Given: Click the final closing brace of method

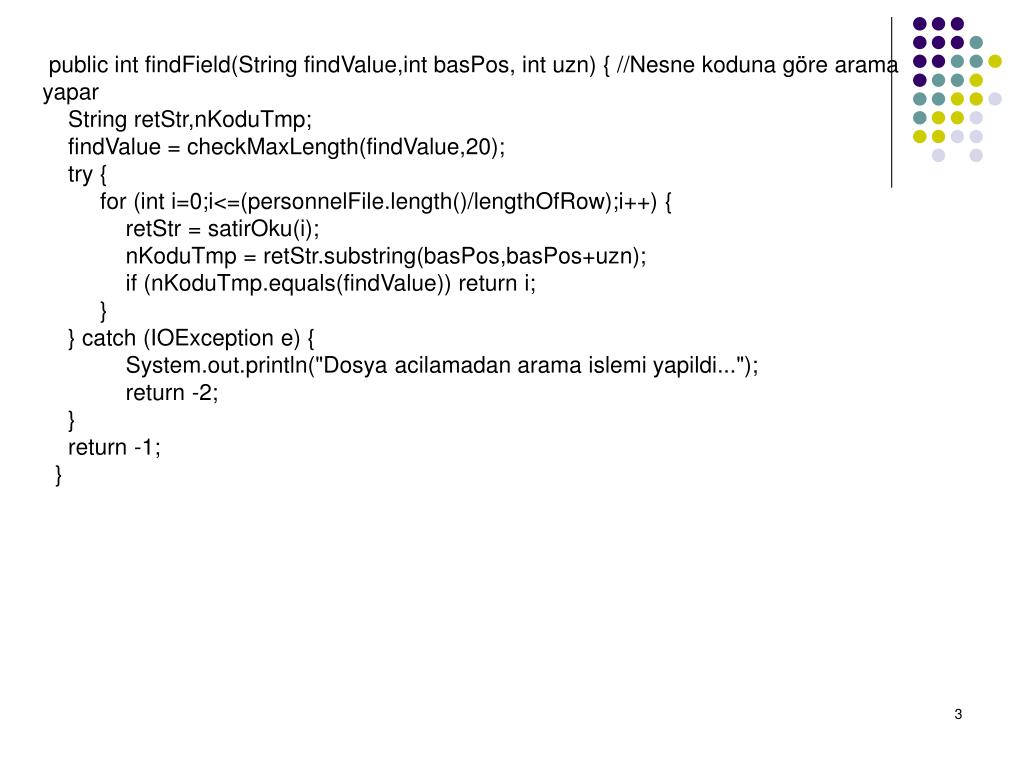Looking at the screenshot, I should [59, 475].
